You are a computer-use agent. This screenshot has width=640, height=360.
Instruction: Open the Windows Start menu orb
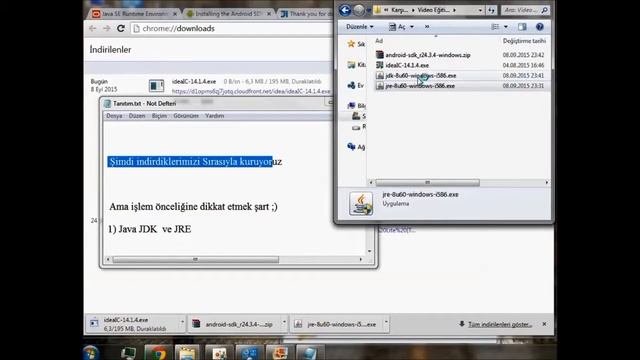point(91,353)
